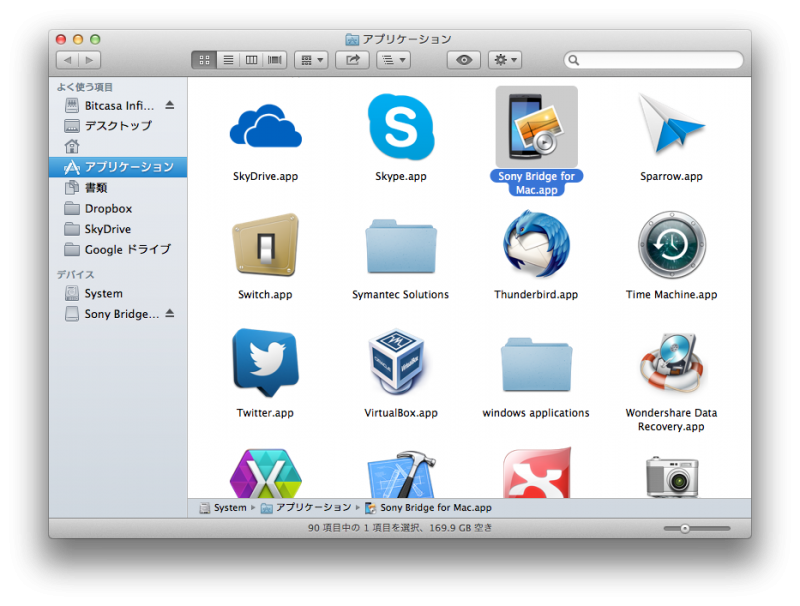Select Wondershare Data Recovery.app icon

tap(672, 363)
